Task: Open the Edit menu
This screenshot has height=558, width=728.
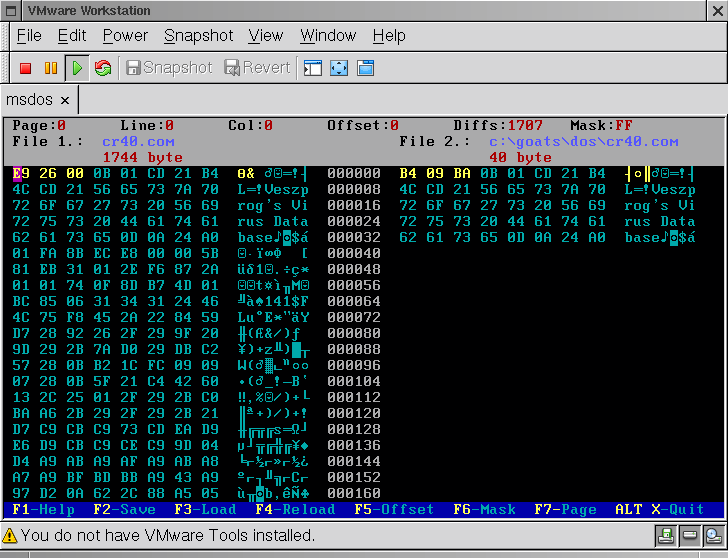Action: [x=72, y=36]
